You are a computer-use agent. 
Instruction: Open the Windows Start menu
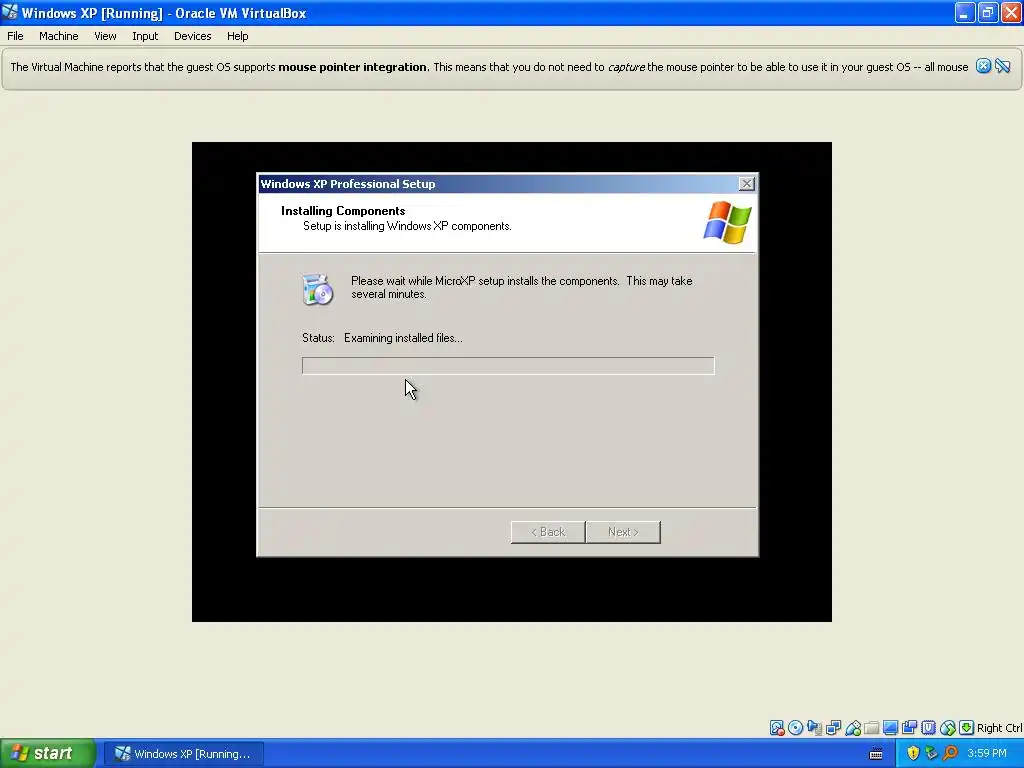(x=48, y=754)
